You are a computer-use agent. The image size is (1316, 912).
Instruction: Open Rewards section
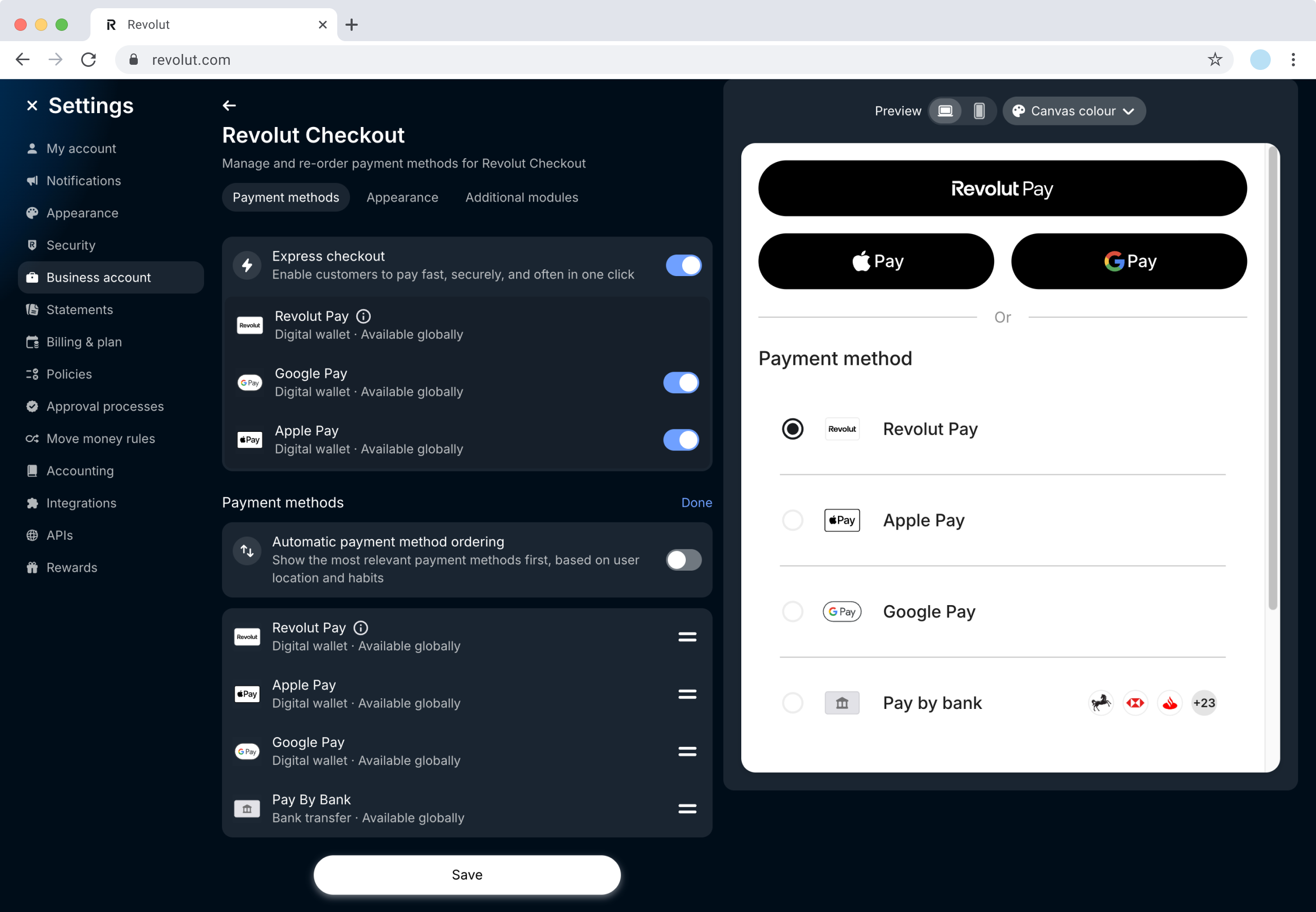coord(111,568)
